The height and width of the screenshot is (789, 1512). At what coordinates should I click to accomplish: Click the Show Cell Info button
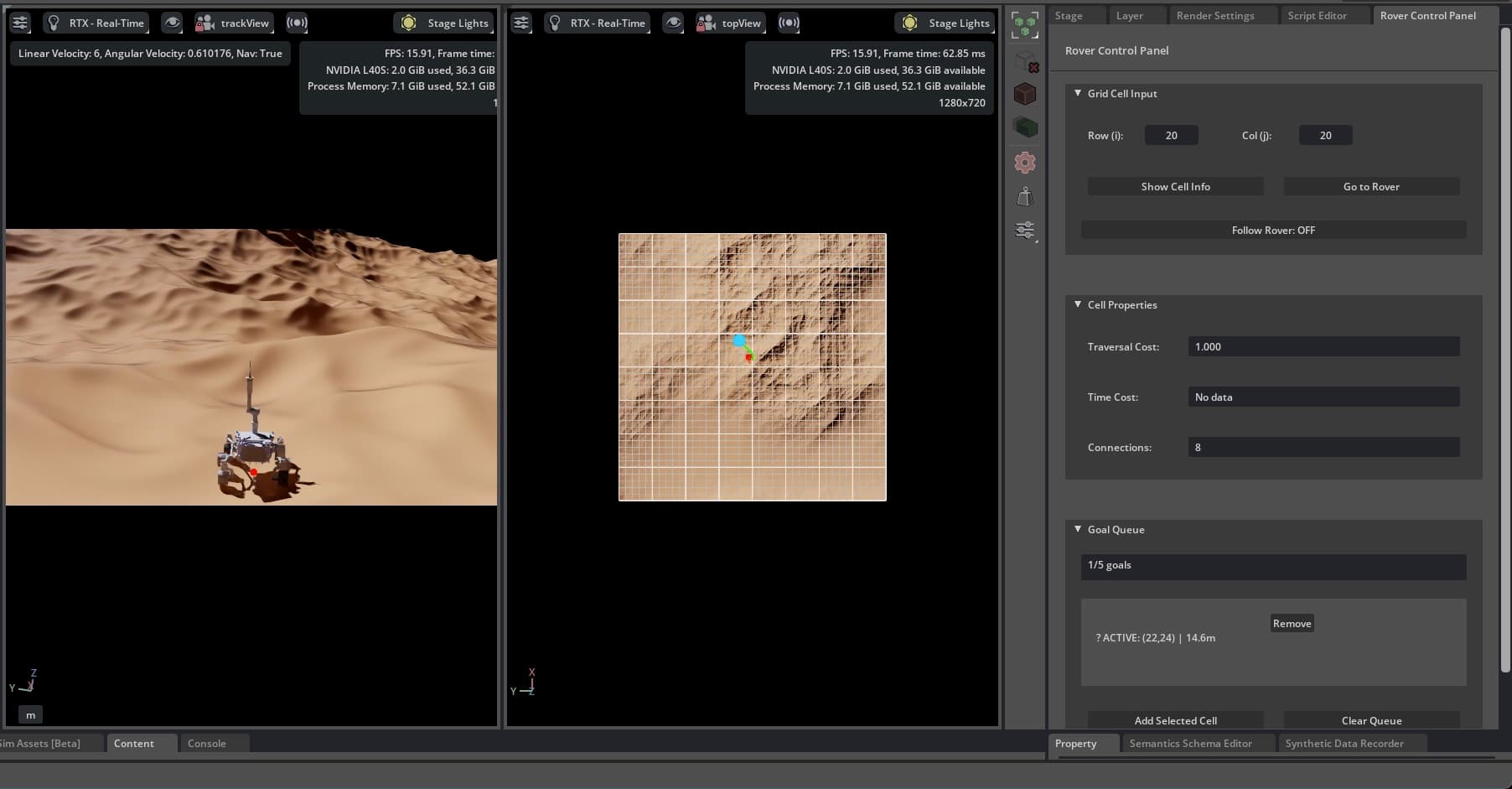pos(1175,186)
